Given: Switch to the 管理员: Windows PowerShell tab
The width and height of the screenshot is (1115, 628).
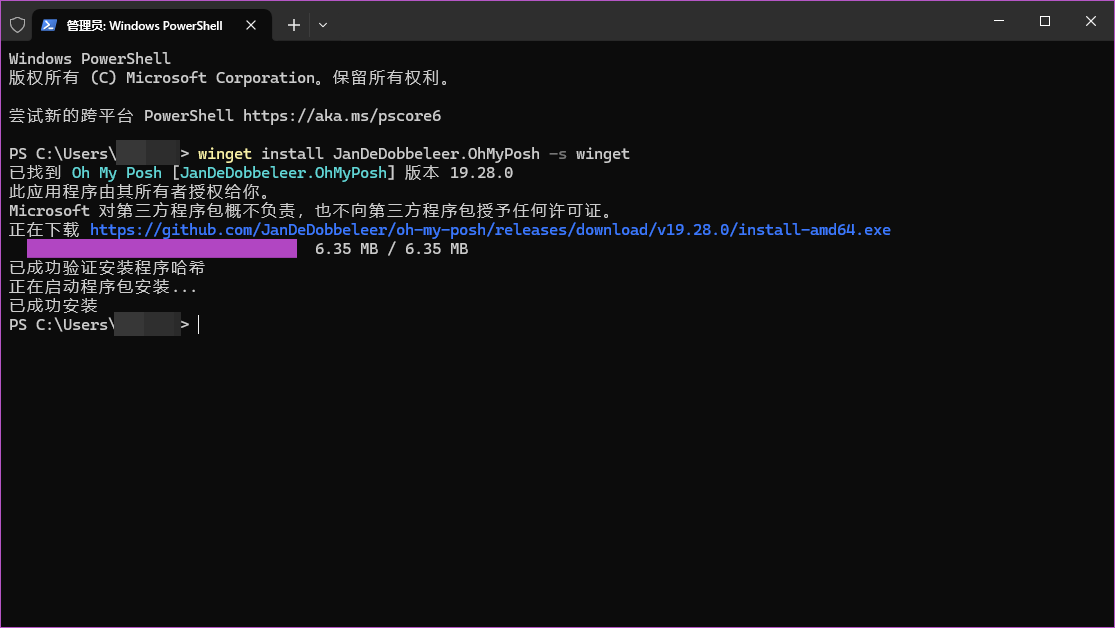Looking at the screenshot, I should coord(152,26).
